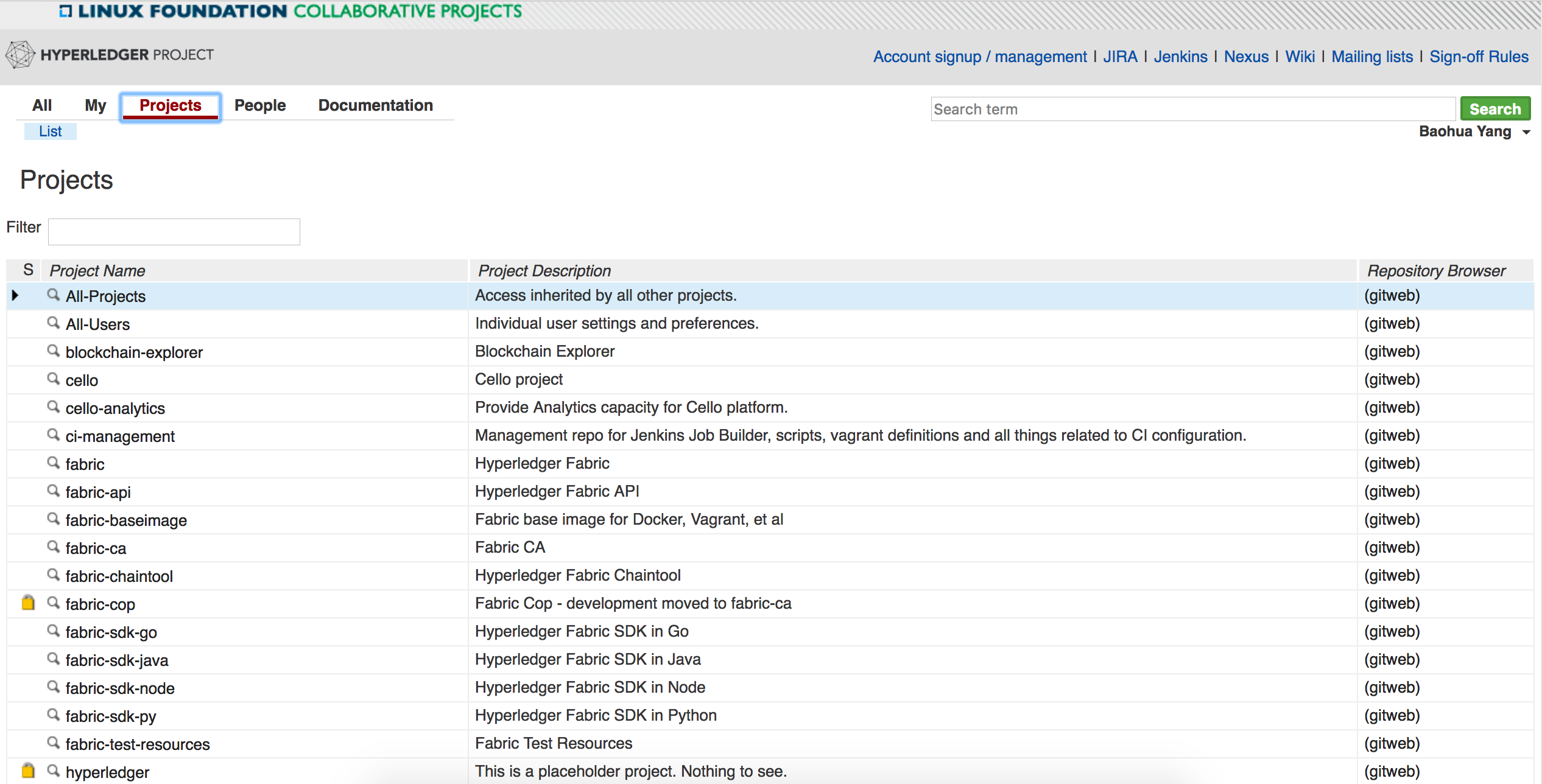Click the magnifier icon beside fabric-api

(54, 491)
